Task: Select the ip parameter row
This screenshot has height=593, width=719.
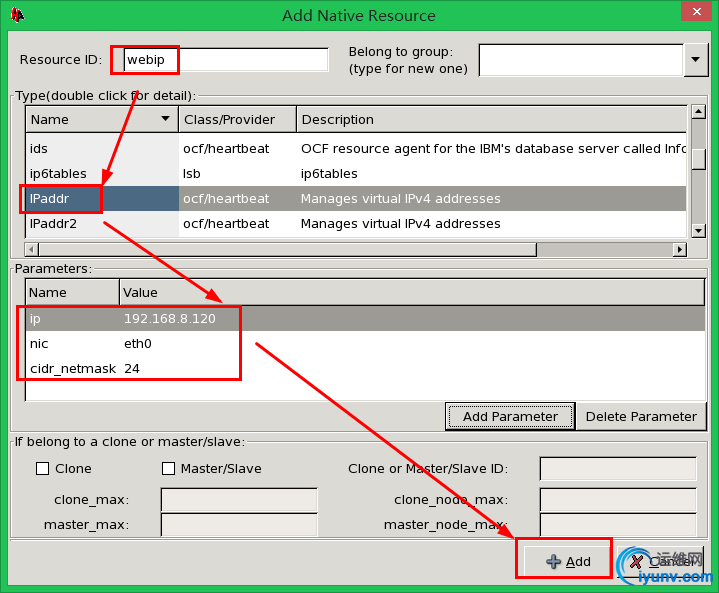Action: (365, 319)
